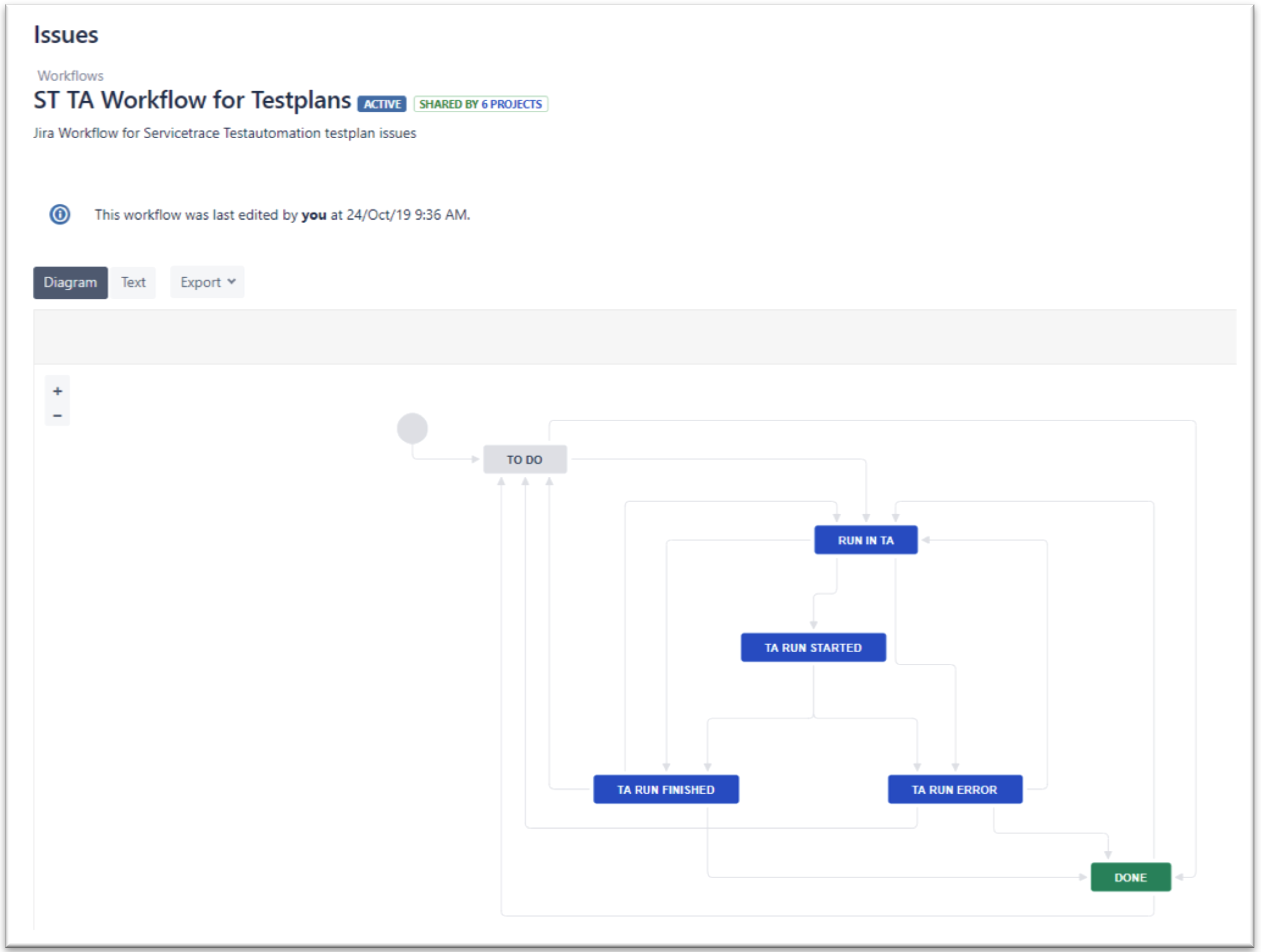This screenshot has width=1261, height=952.
Task: Select the TA RUN ERROR status
Action: pyautogui.click(x=954, y=789)
